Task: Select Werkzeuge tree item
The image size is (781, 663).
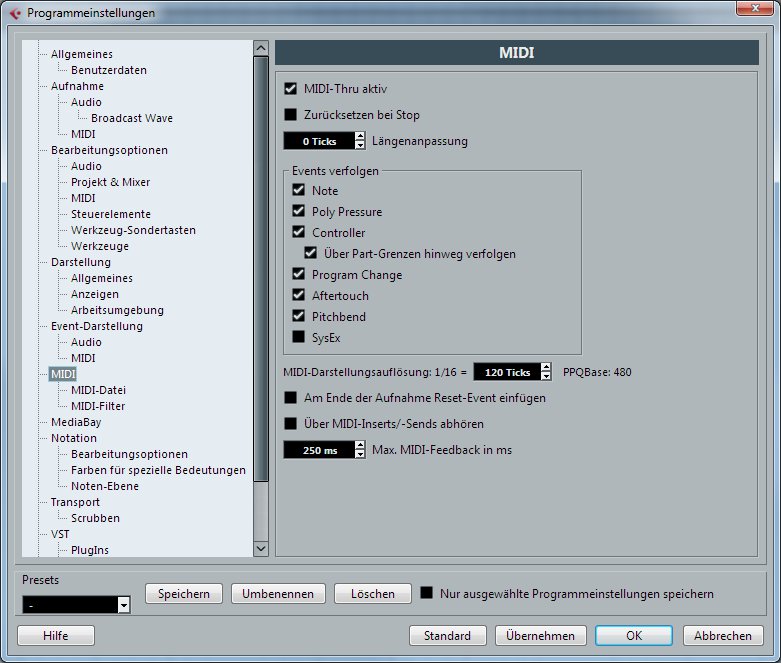Action: [x=100, y=246]
